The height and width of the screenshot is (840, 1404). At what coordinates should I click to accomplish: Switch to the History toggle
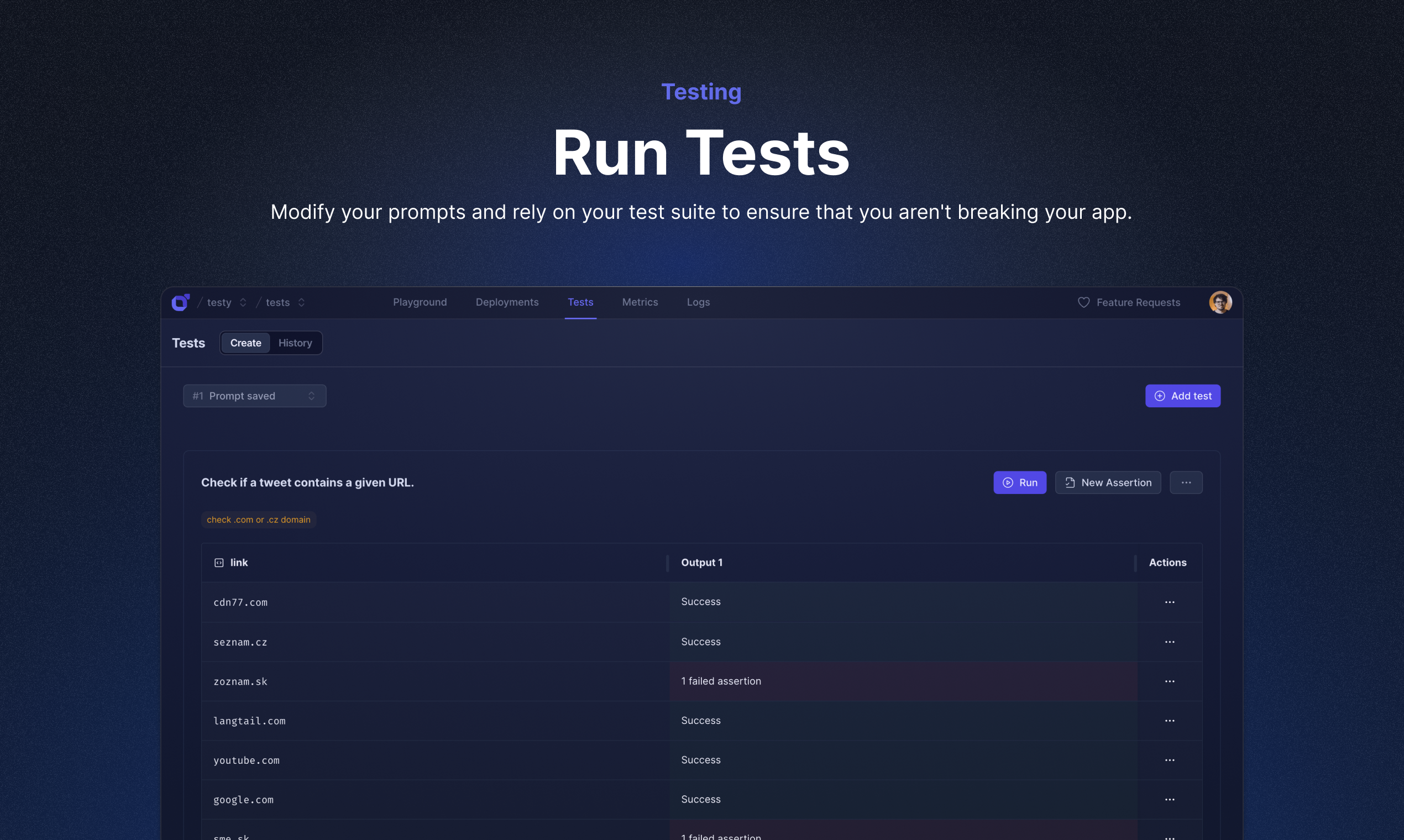coord(295,343)
